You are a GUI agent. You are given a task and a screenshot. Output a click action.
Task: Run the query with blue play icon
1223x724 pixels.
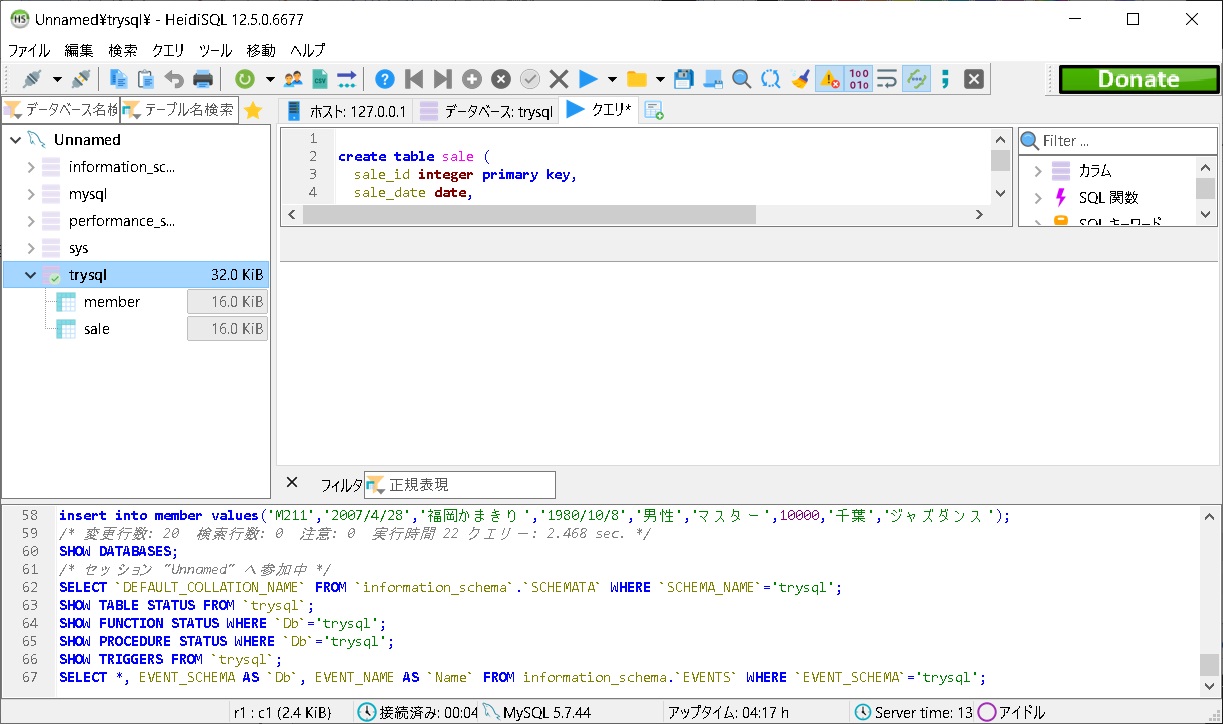(588, 79)
